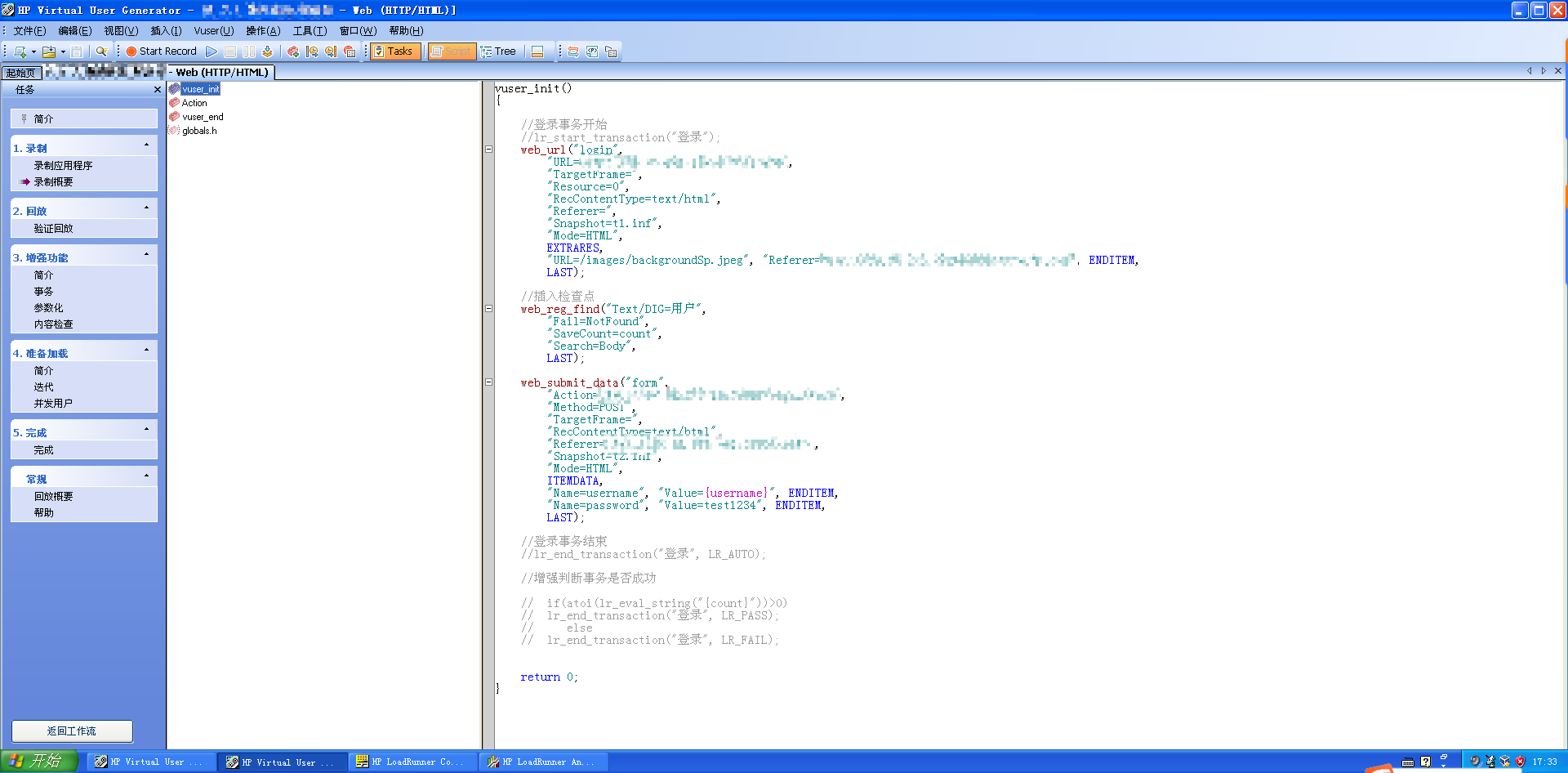
Task: Click the 返回工作流 button
Action: pyautogui.click(x=72, y=731)
